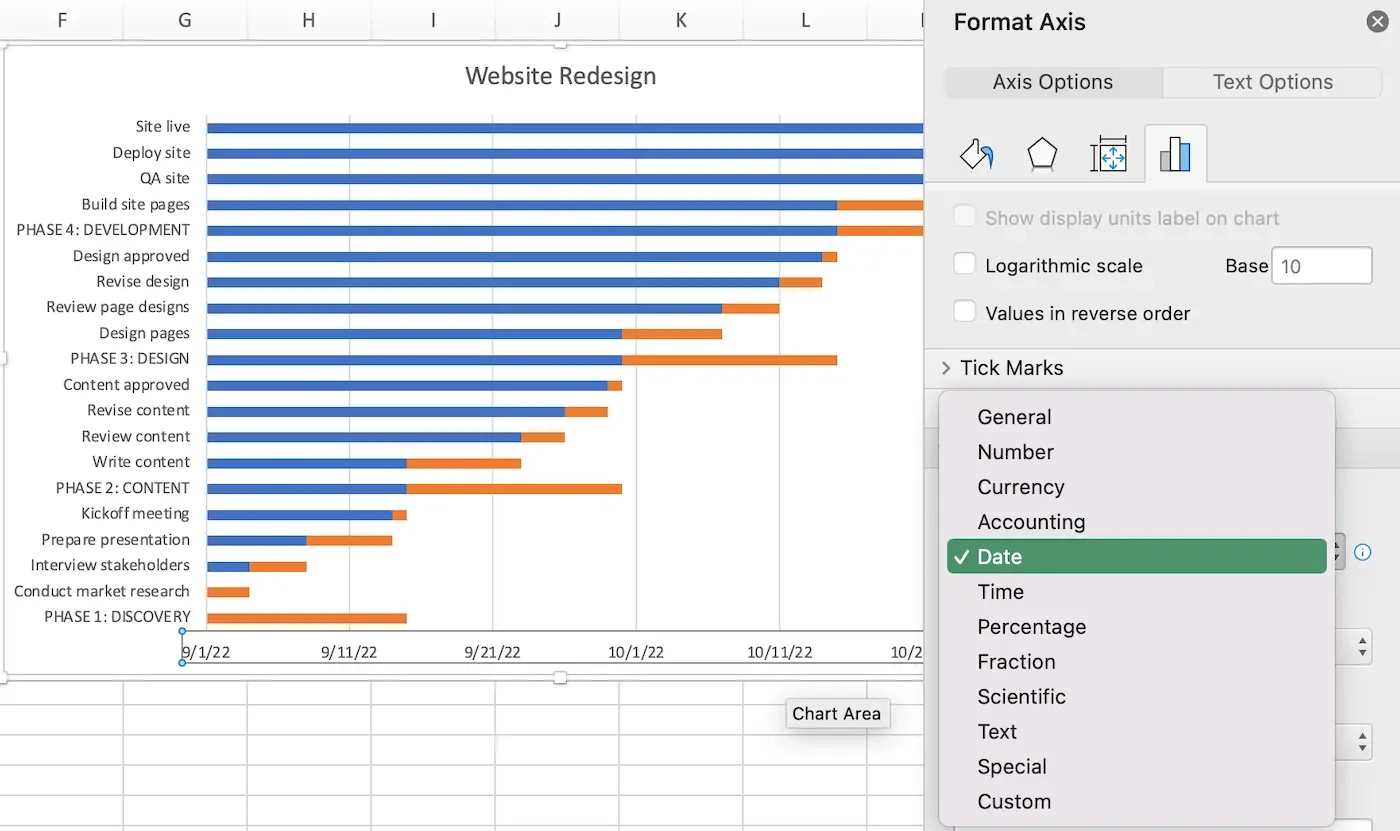Select Scientific from the category list
The image size is (1400, 831).
click(x=1021, y=696)
